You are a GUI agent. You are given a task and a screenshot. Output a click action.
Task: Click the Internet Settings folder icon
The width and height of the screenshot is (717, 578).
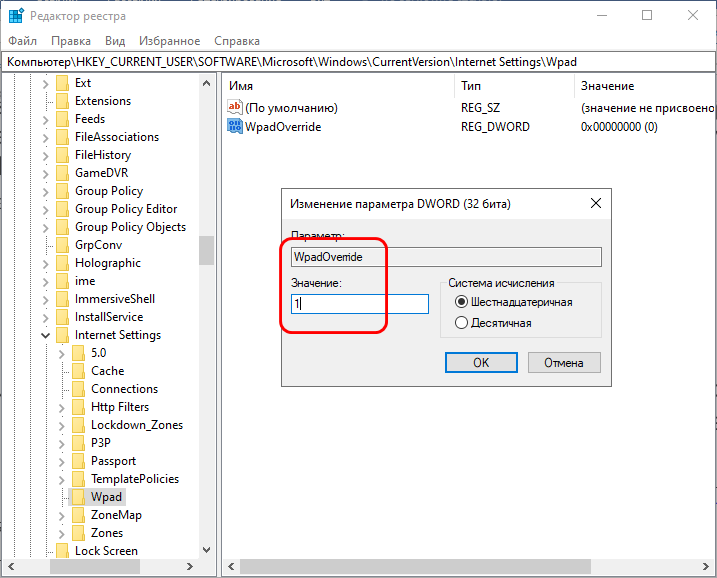coord(62,335)
